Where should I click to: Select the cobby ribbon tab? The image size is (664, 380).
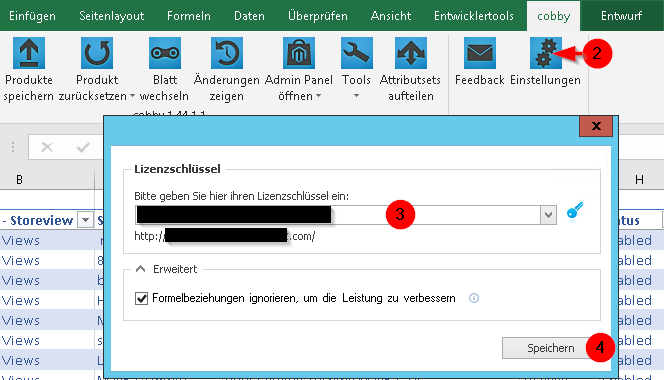click(x=553, y=16)
